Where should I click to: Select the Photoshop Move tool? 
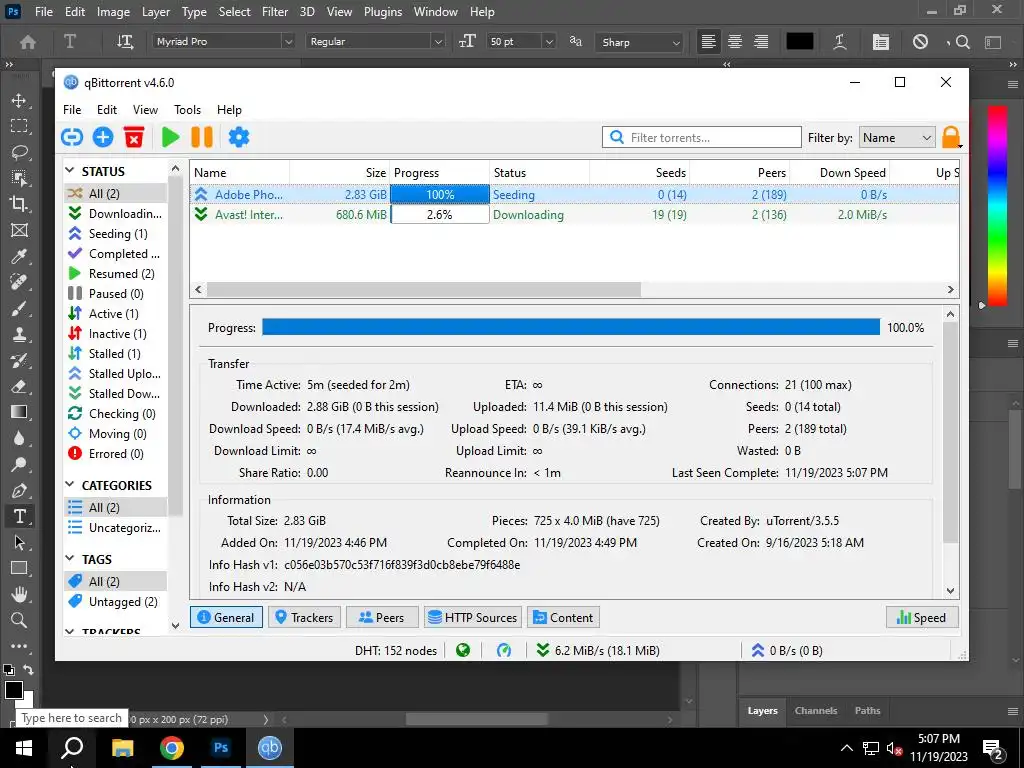point(19,100)
